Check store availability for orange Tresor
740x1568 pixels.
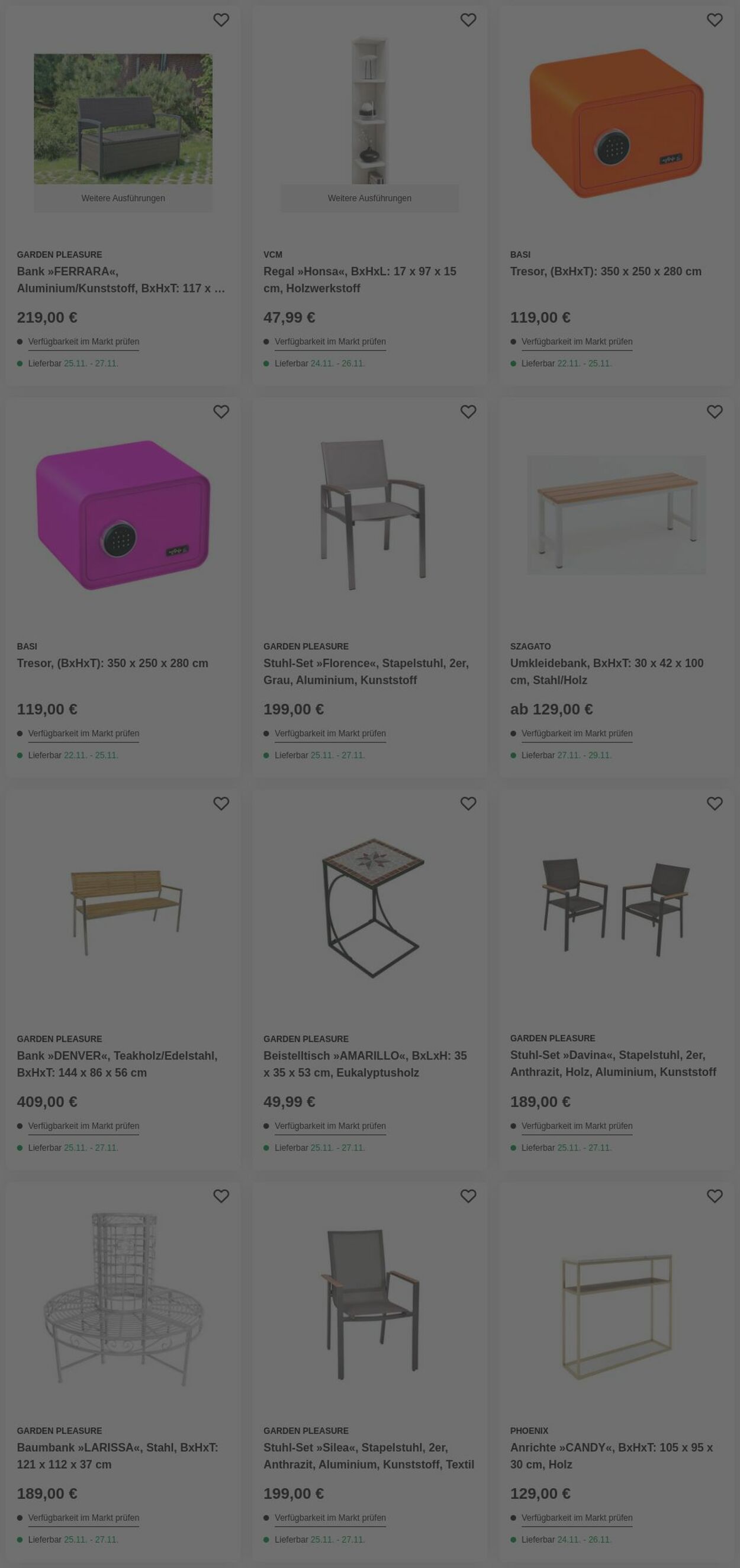pyautogui.click(x=576, y=342)
